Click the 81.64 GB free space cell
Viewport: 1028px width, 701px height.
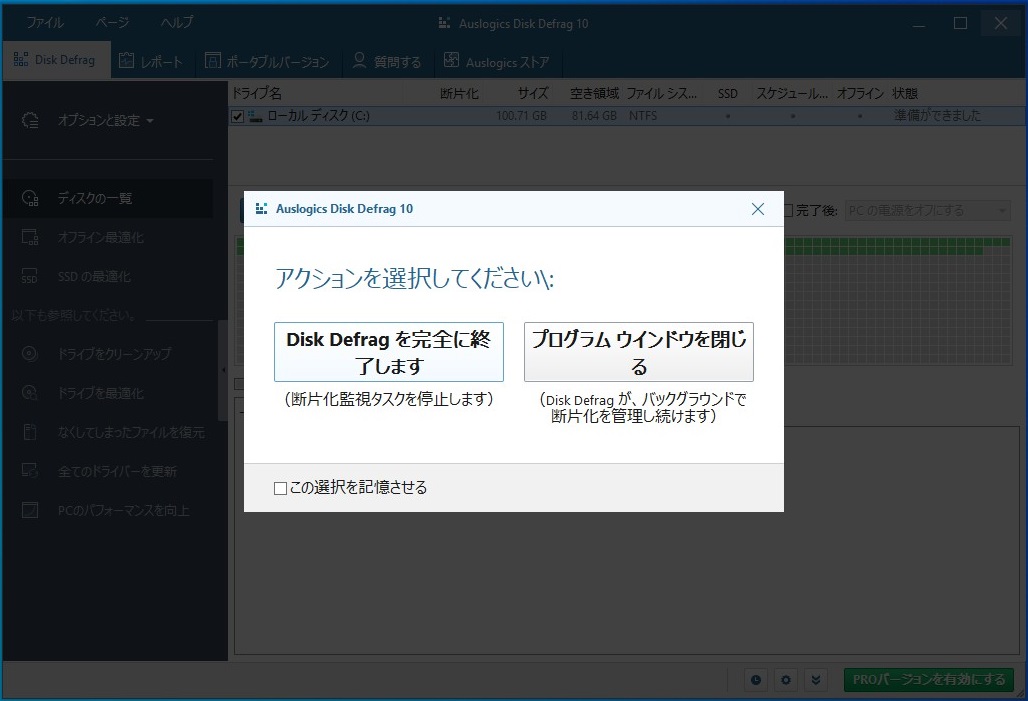(x=594, y=116)
